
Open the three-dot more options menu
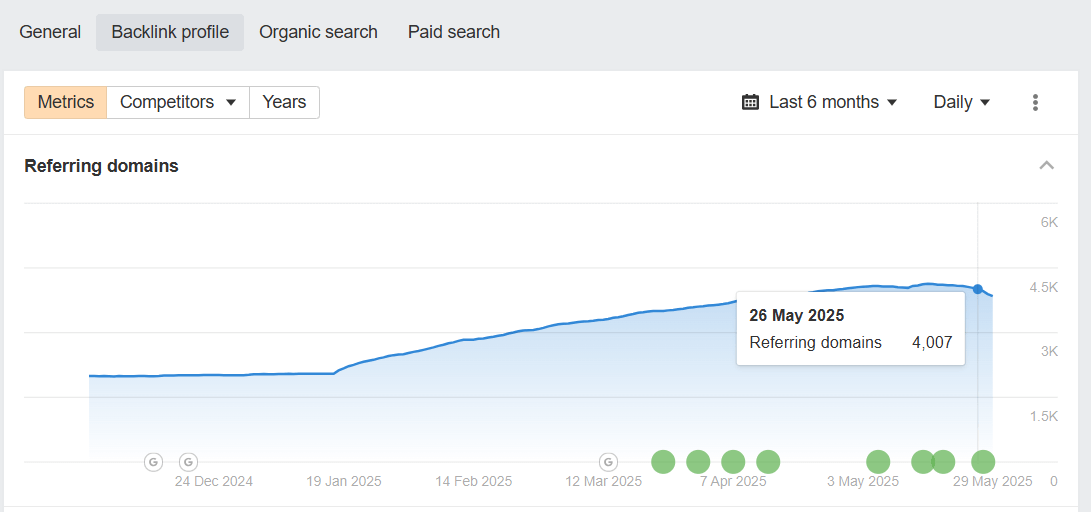[1035, 102]
